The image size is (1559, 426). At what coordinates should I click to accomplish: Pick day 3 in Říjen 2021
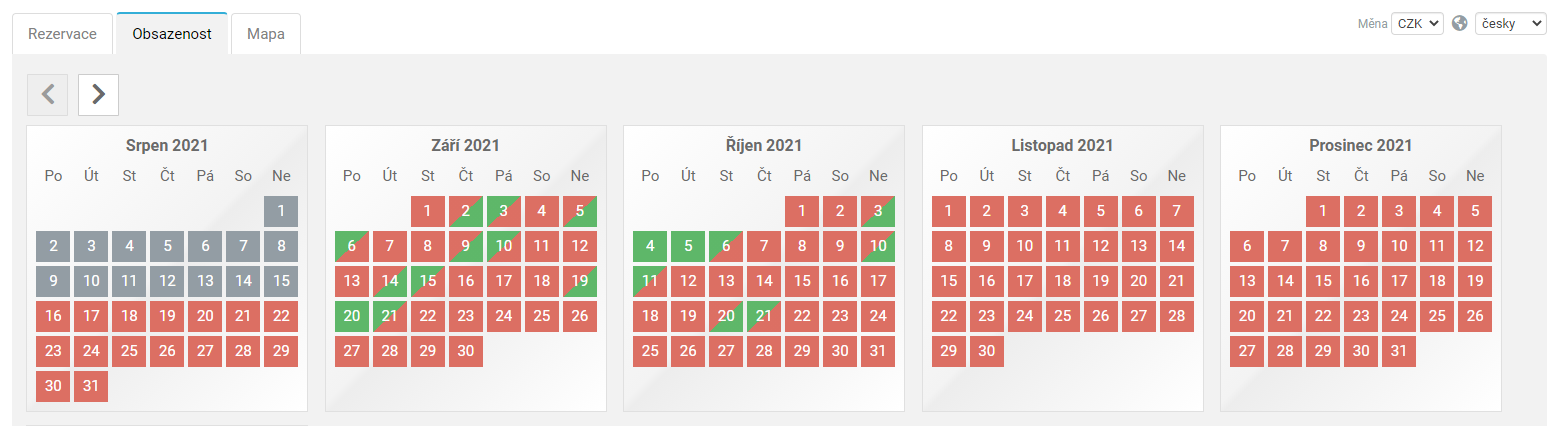[878, 212]
